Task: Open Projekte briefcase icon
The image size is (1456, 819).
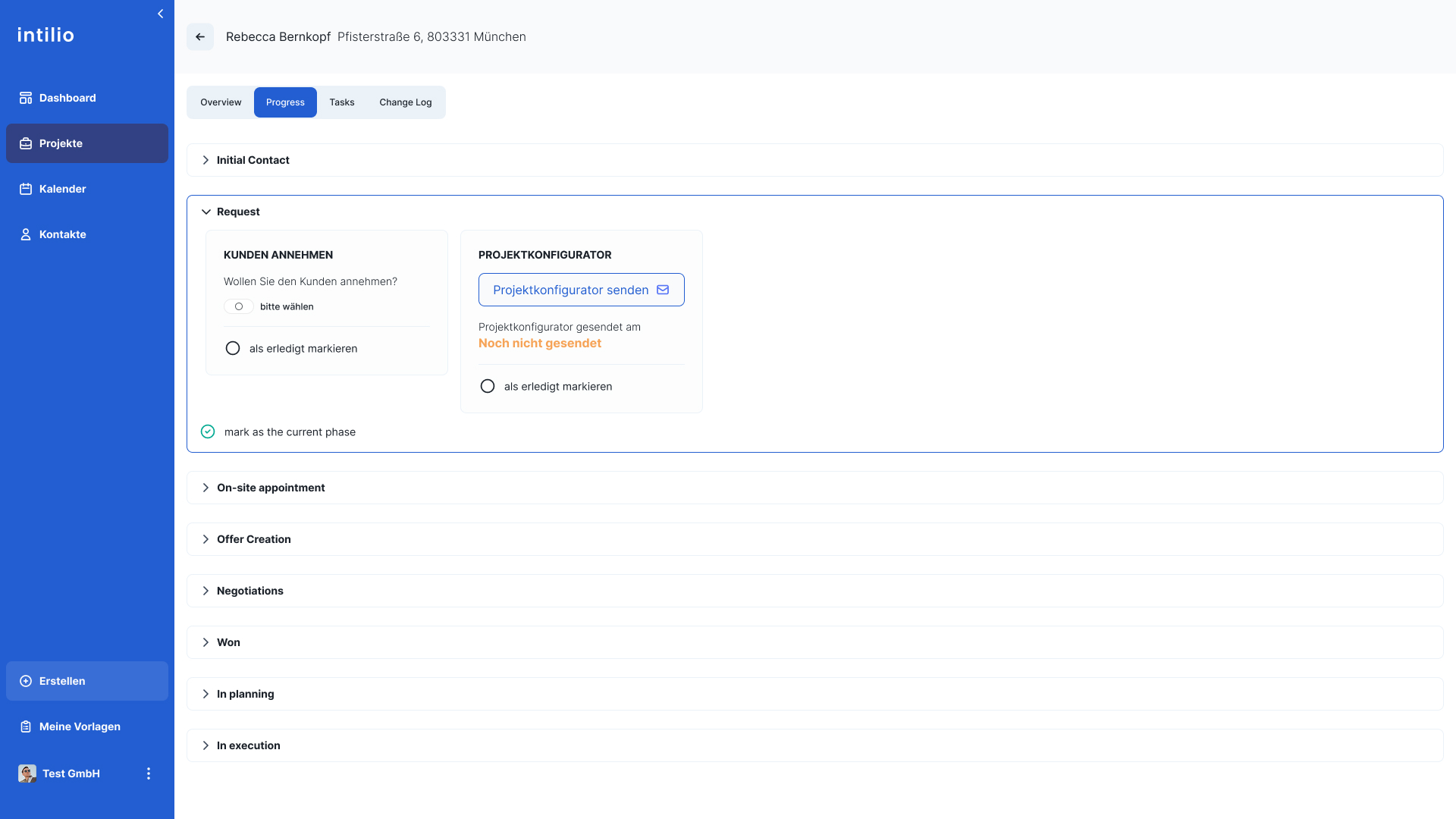Action: click(x=26, y=143)
